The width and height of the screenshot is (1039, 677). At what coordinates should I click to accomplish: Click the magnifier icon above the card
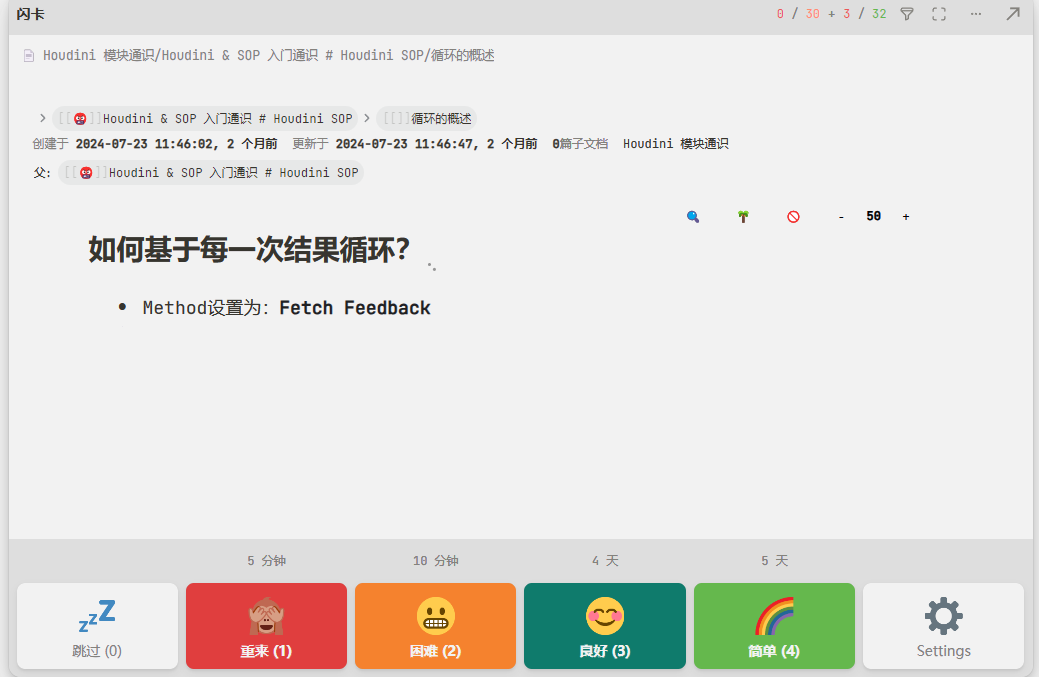[x=693, y=216]
